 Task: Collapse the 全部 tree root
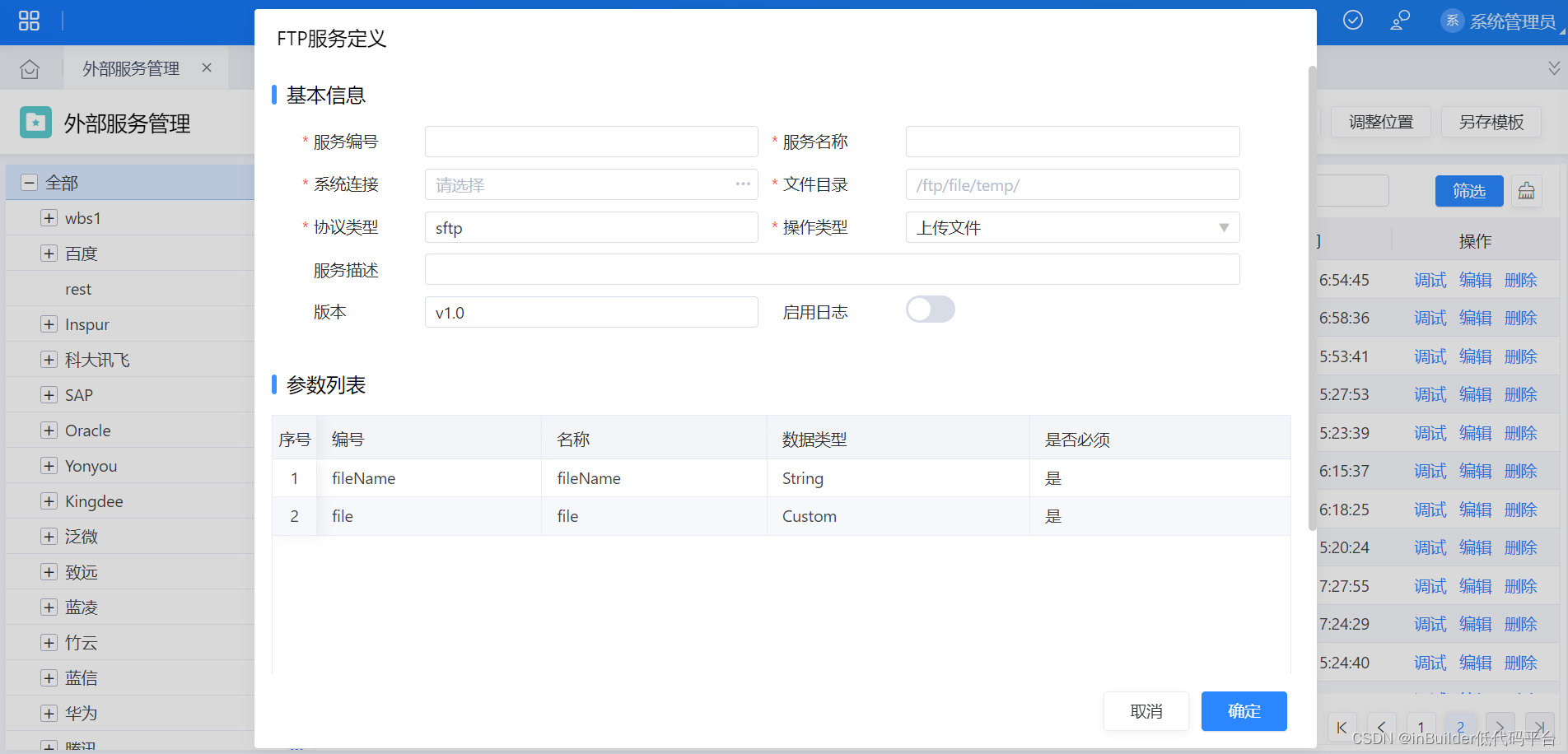click(x=30, y=183)
